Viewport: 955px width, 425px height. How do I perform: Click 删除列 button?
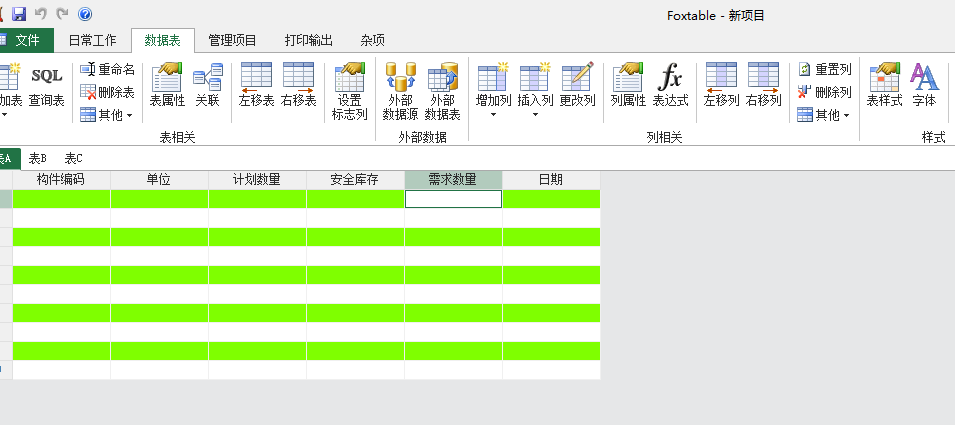tap(823, 92)
